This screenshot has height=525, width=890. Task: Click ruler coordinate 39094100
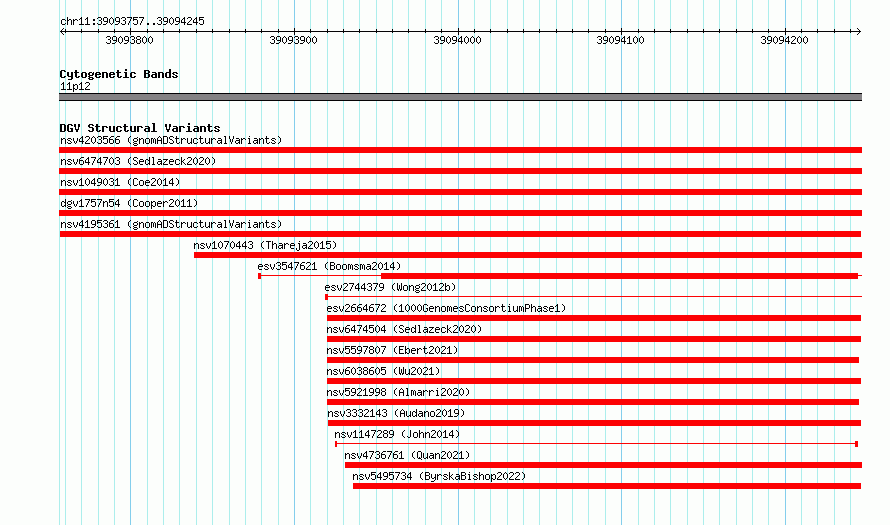(x=620, y=40)
